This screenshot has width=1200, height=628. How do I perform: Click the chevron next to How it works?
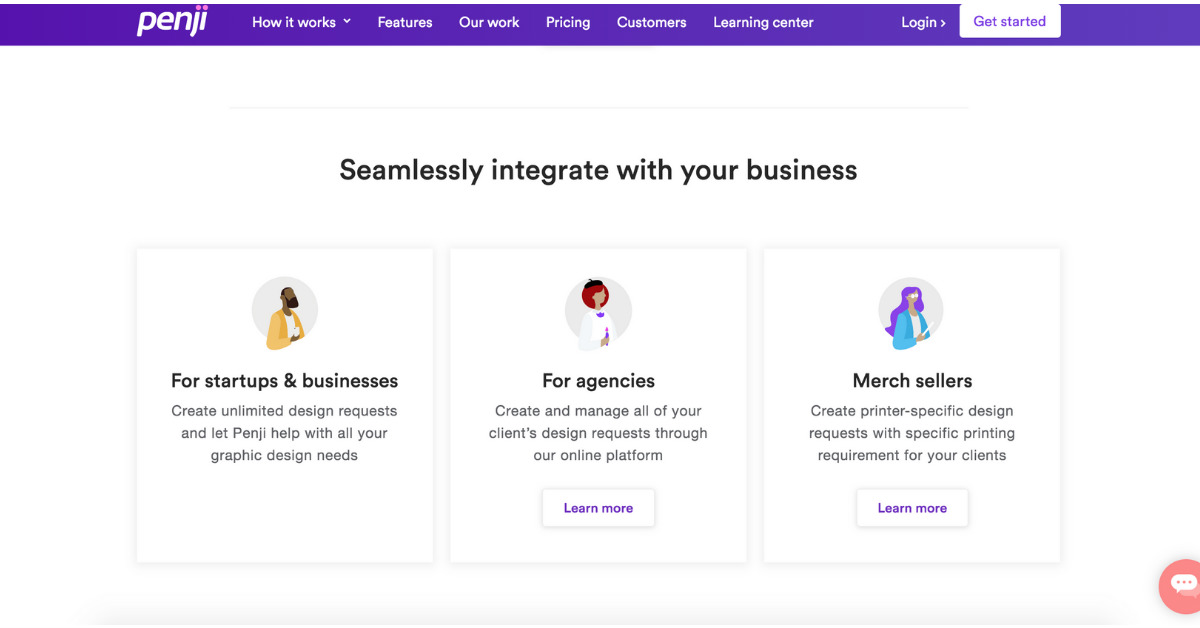347,21
